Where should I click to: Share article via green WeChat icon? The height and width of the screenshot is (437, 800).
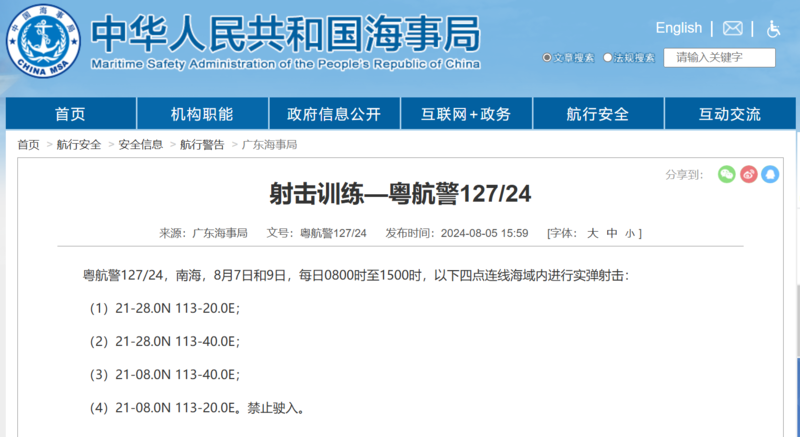727,174
